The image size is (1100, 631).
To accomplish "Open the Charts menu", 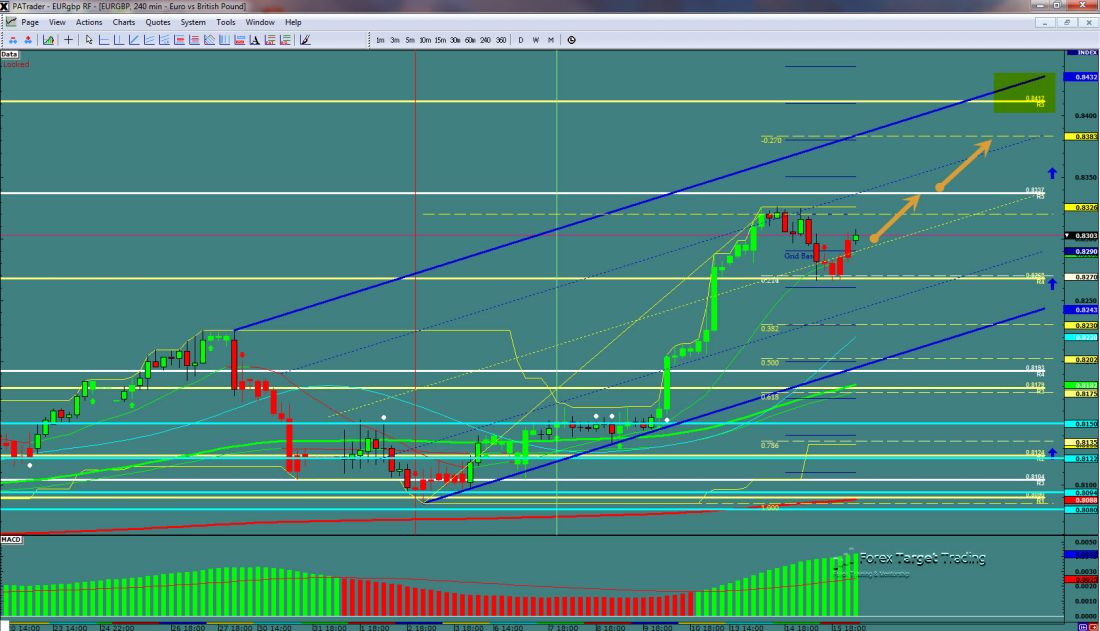I will (124, 22).
